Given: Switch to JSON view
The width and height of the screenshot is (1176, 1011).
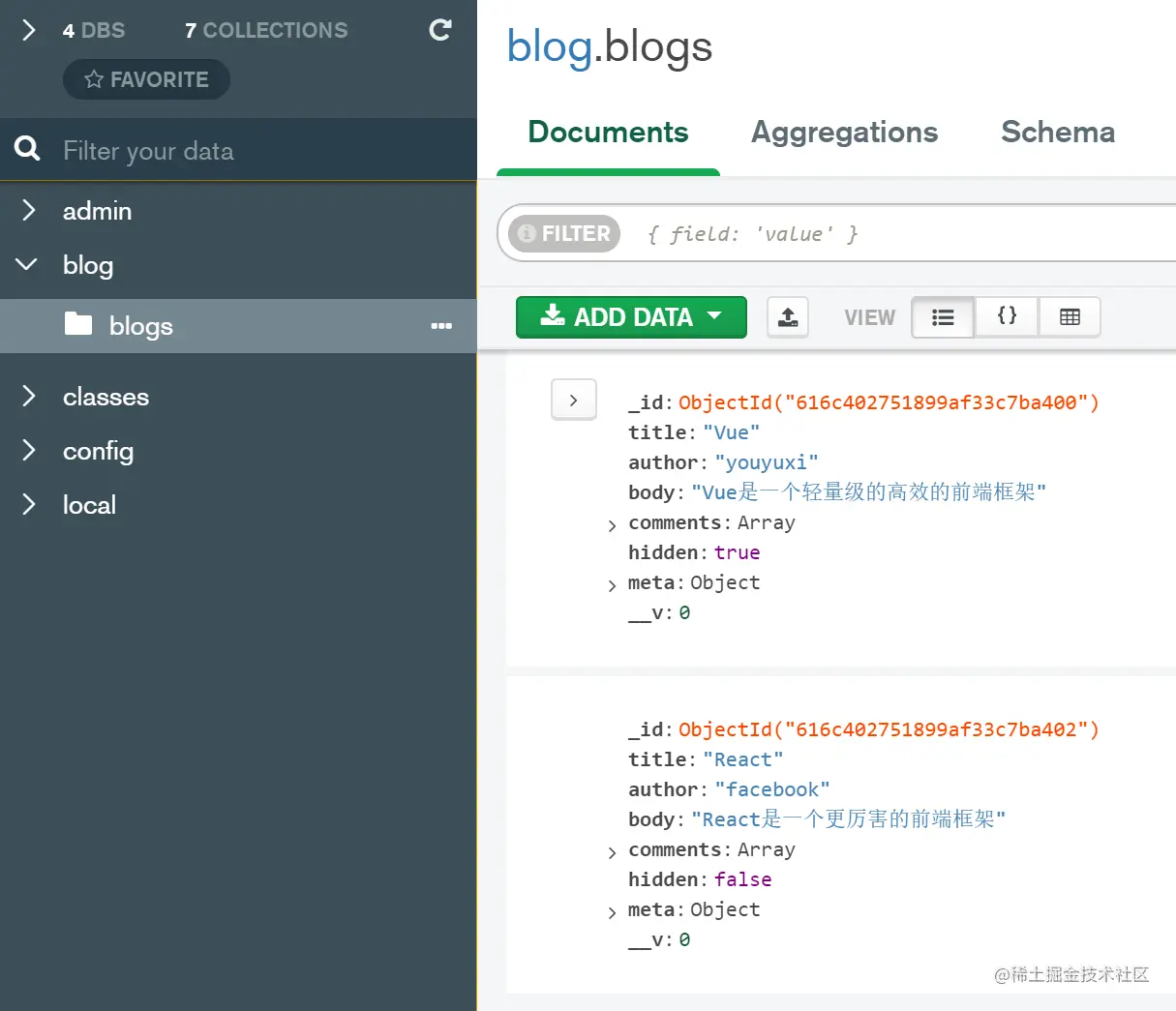Looking at the screenshot, I should 1007,317.
